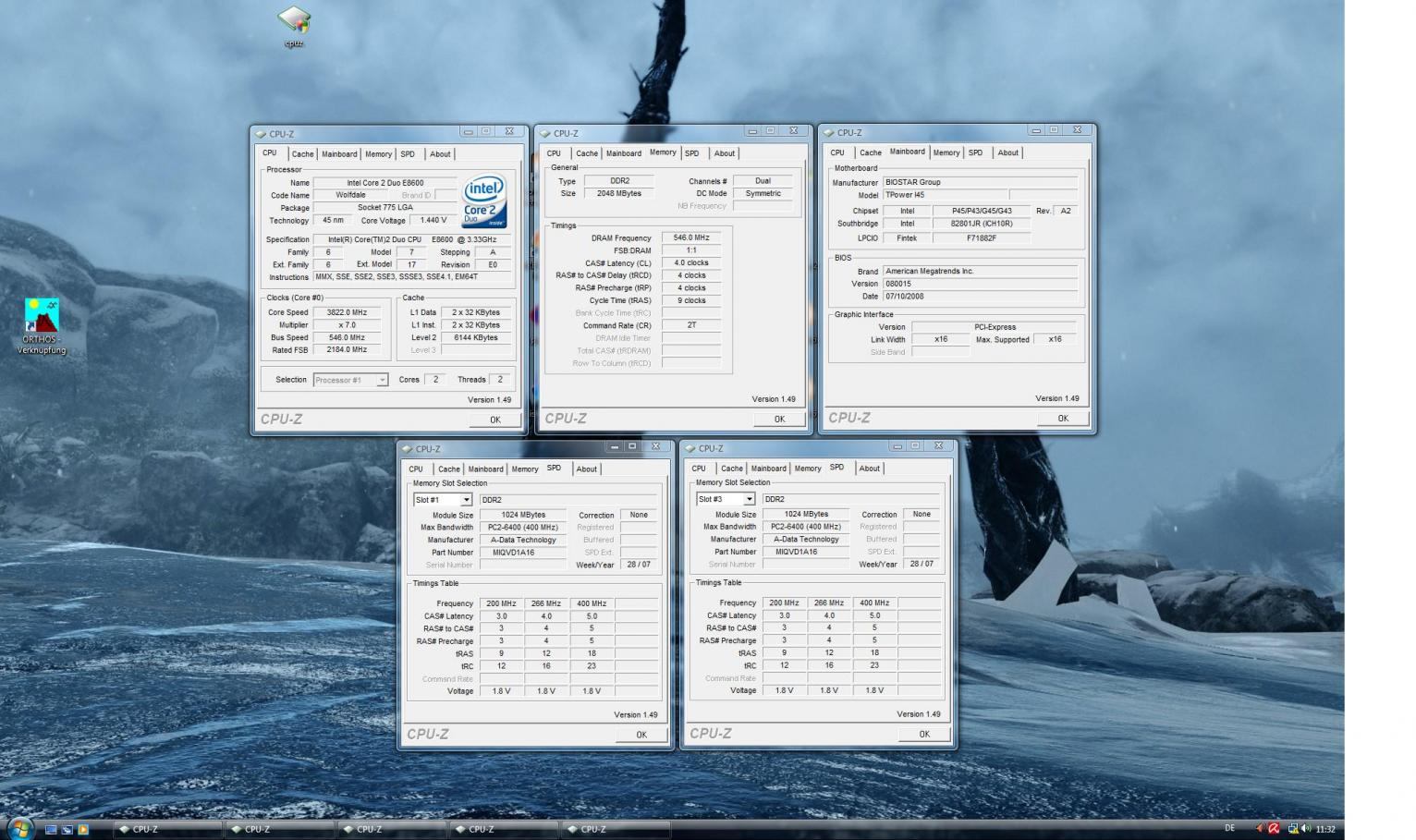Click the 'American Megatrends Inc.' BIOS brand field
Viewport: 1416px width, 840px height.
pos(981,271)
